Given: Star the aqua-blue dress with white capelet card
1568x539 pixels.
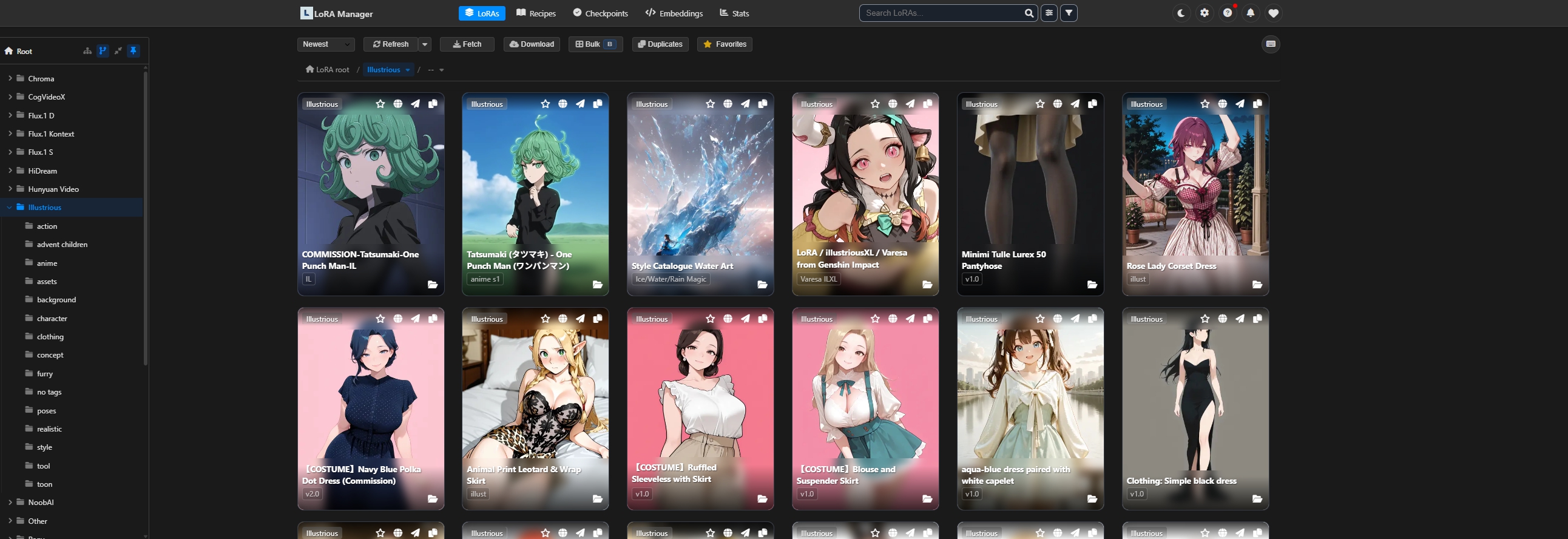Looking at the screenshot, I should point(1040,319).
